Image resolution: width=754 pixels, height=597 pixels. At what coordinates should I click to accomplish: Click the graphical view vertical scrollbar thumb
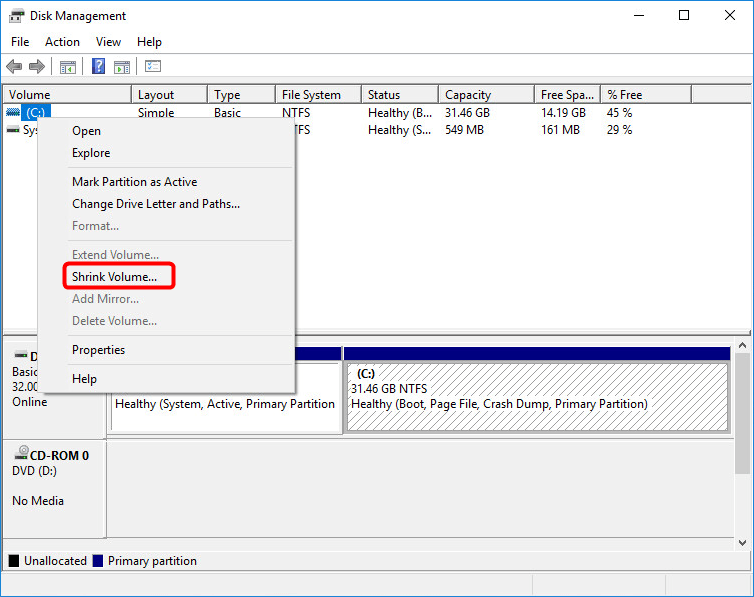coord(742,413)
